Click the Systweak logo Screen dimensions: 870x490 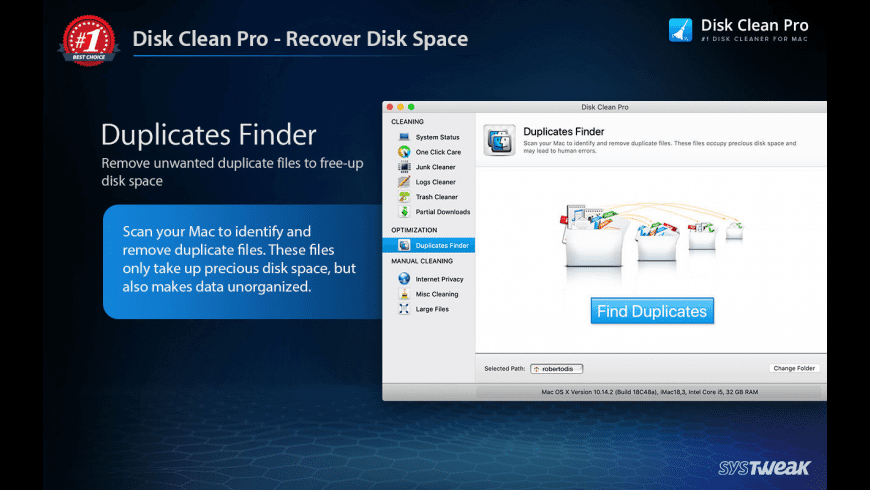pyautogui.click(x=765, y=468)
